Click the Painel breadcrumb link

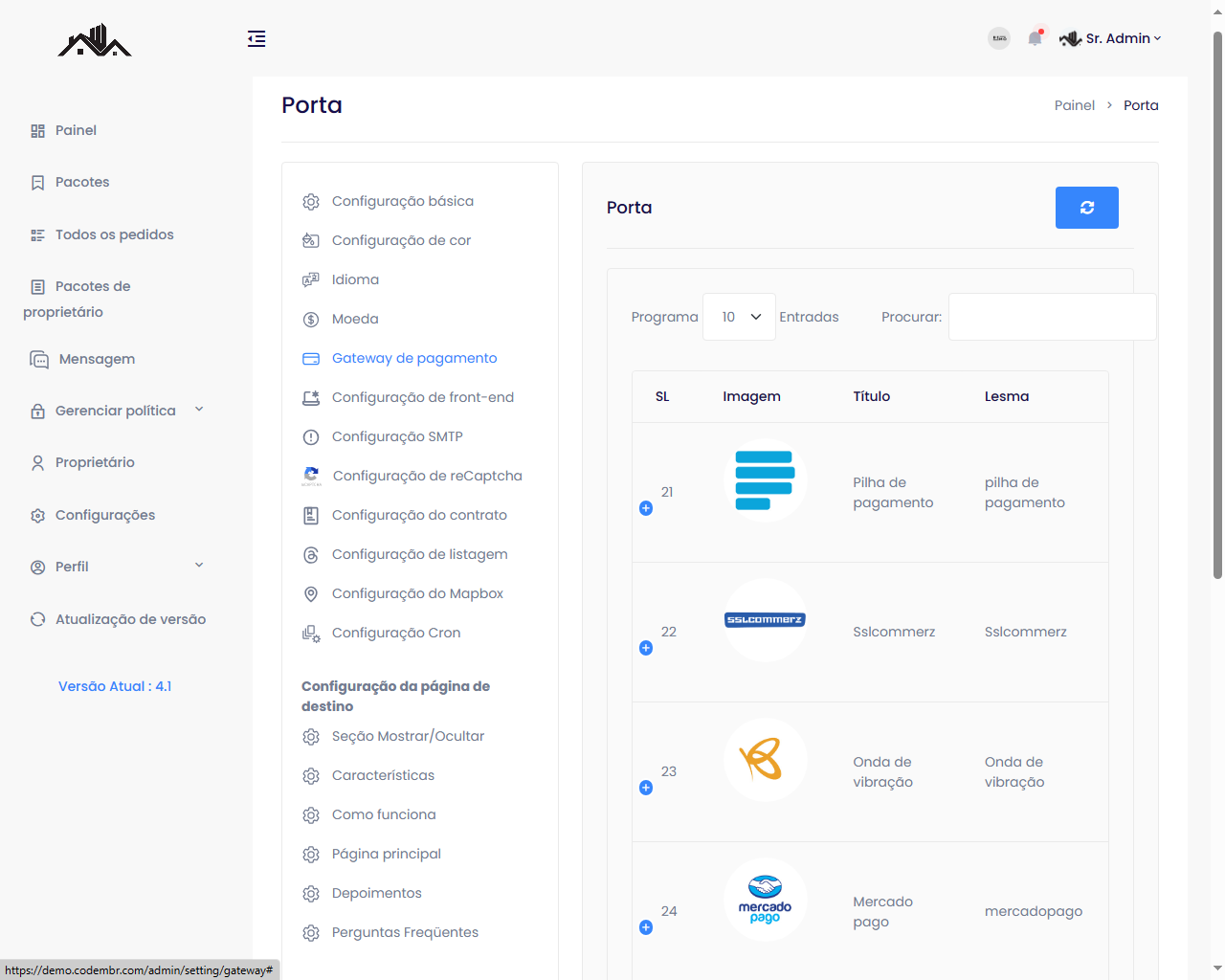[x=1074, y=105]
